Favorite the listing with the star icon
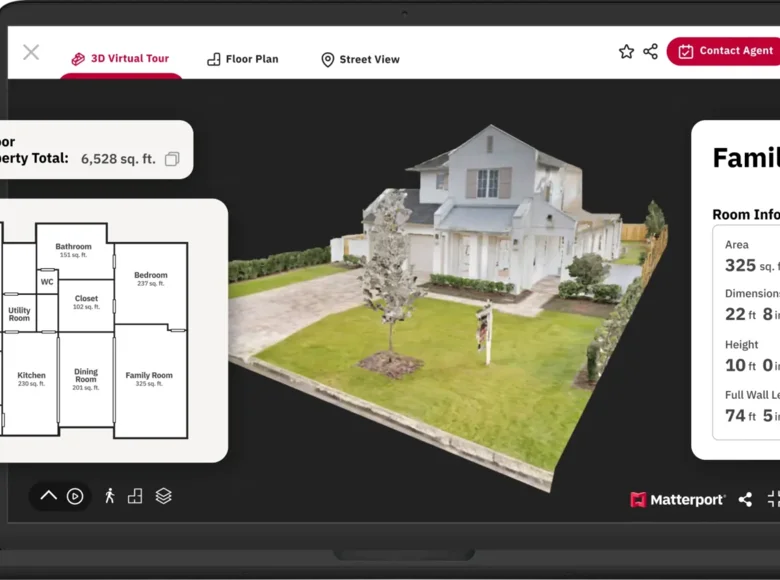 (x=626, y=51)
